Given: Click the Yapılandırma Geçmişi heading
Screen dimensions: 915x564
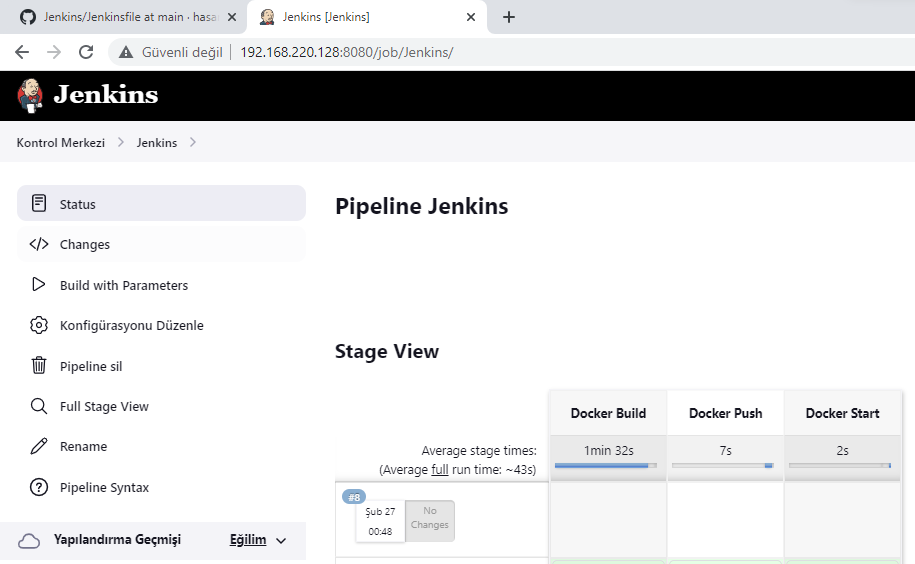Looking at the screenshot, I should (x=117, y=540).
